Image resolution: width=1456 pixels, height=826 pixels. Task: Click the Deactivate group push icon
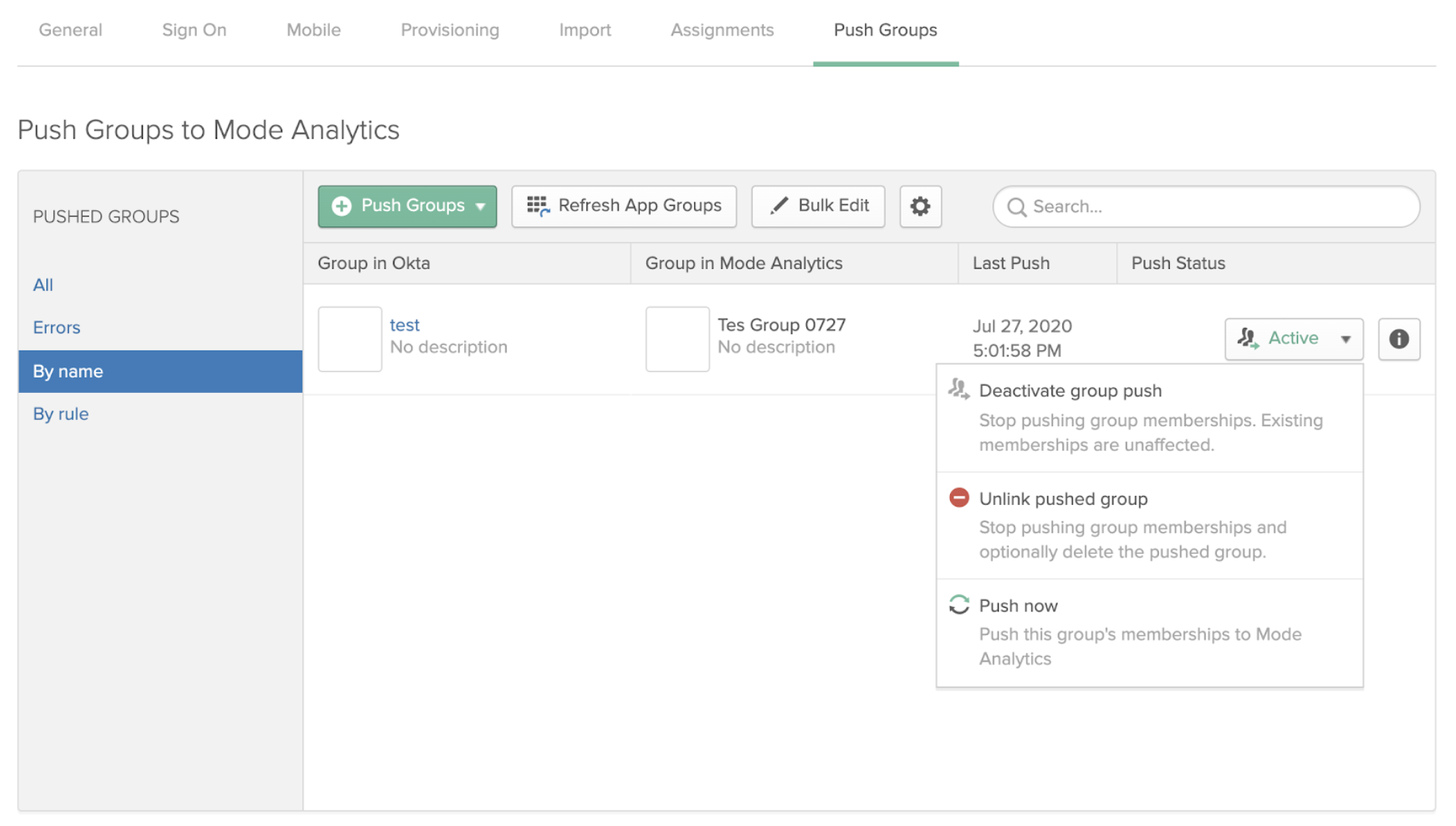959,390
